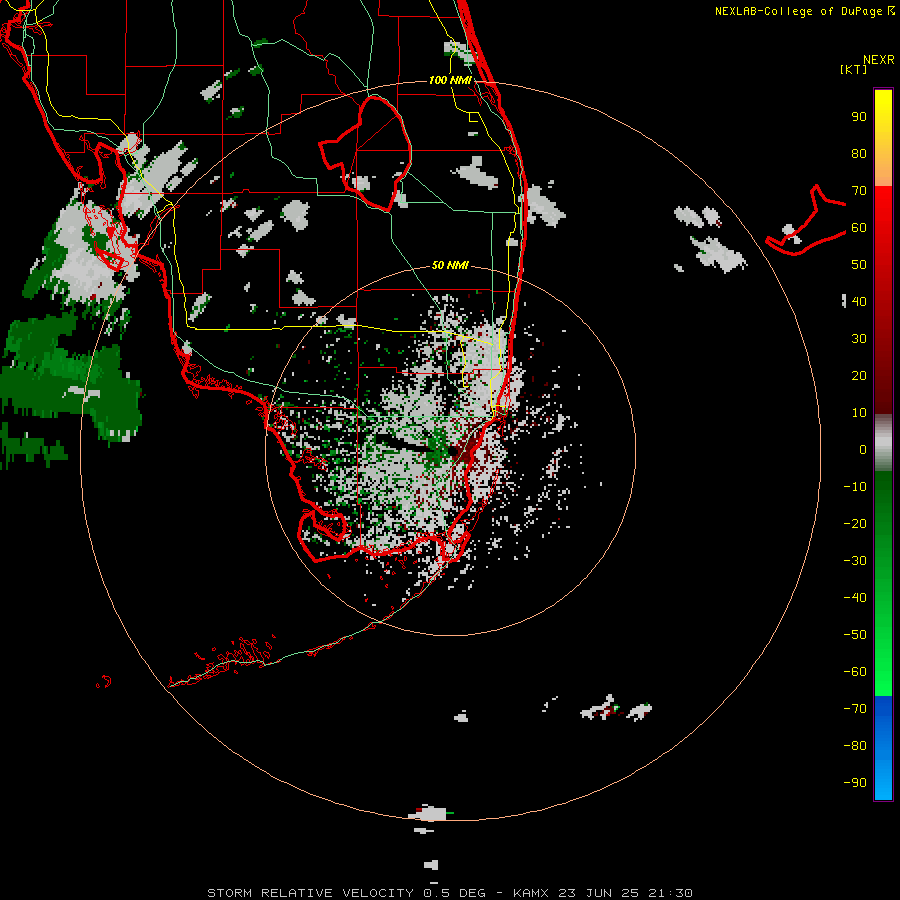The height and width of the screenshot is (900, 900).
Task: Click the -70 knot scale label
Action: coord(855,708)
